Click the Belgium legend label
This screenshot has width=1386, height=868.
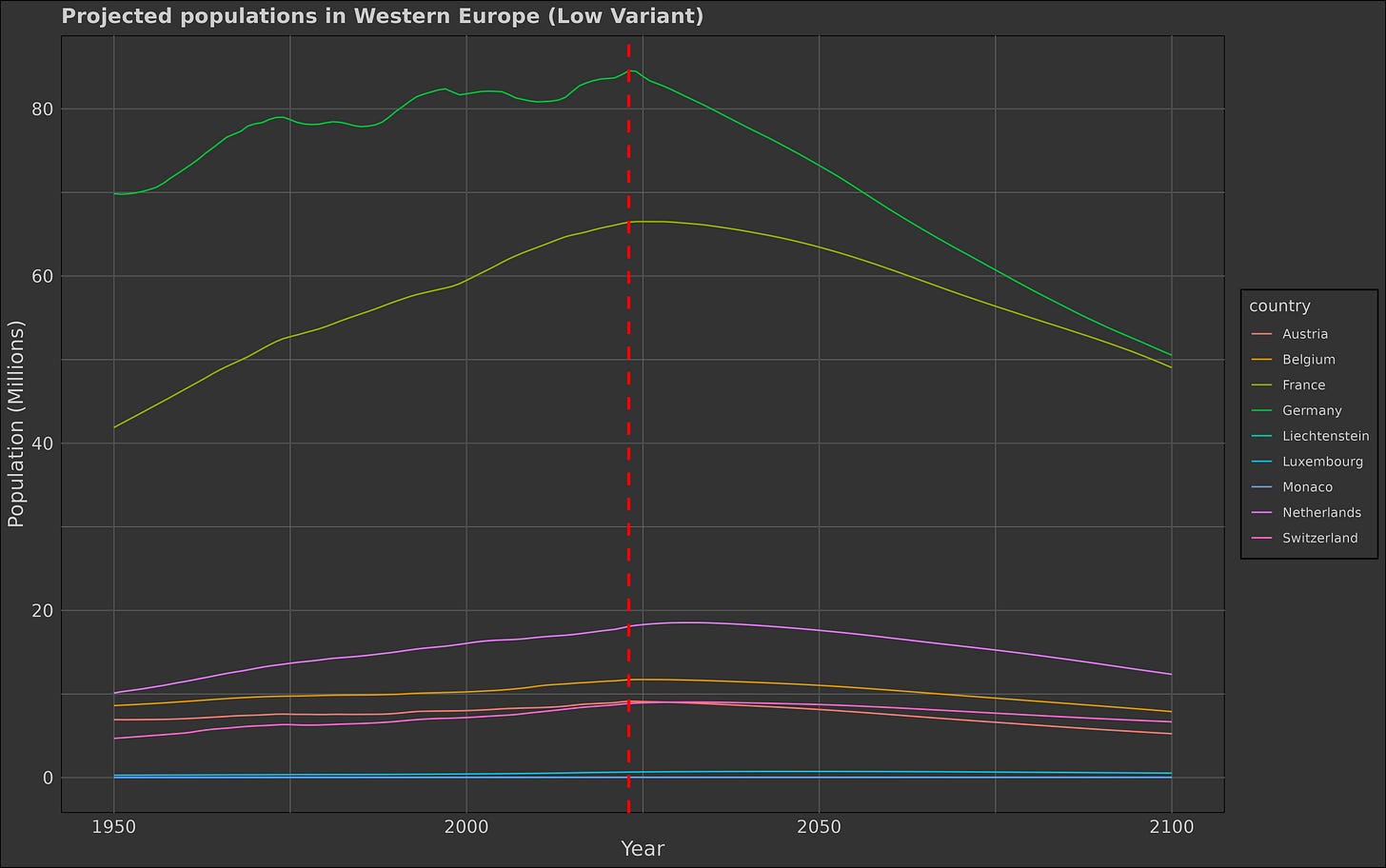[1309, 360]
